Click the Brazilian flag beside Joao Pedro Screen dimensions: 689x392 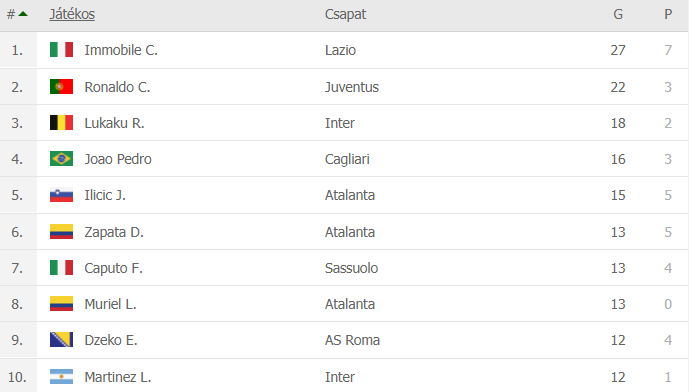tap(62, 159)
